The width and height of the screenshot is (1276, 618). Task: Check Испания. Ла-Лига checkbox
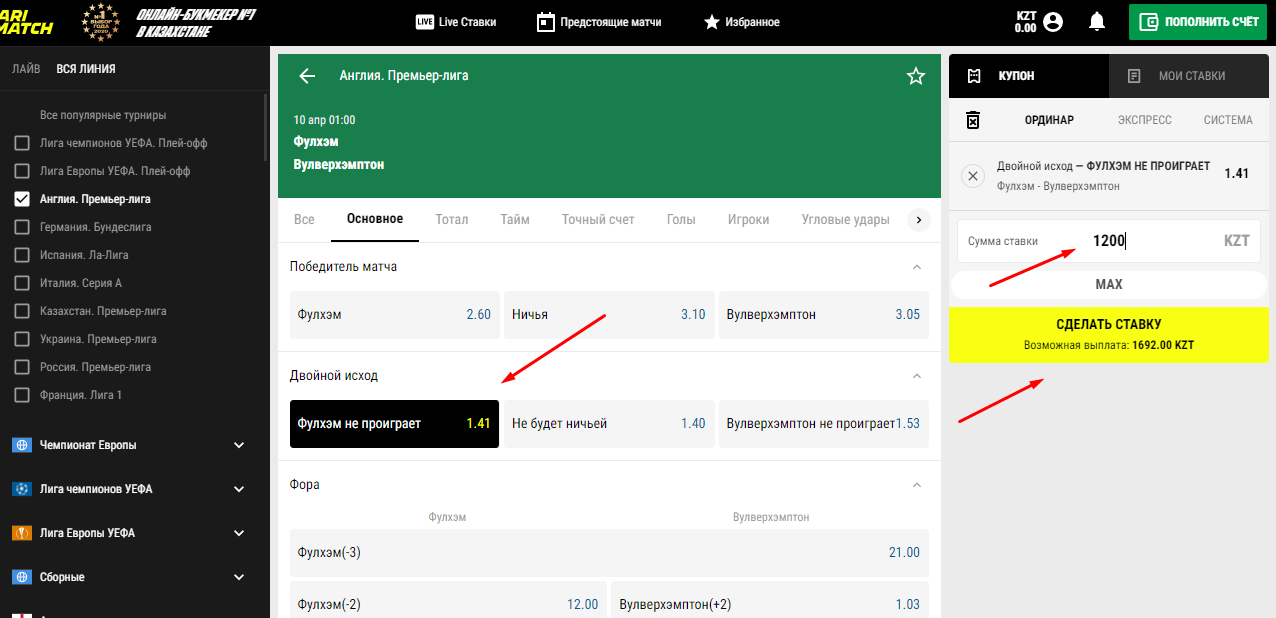(22, 255)
